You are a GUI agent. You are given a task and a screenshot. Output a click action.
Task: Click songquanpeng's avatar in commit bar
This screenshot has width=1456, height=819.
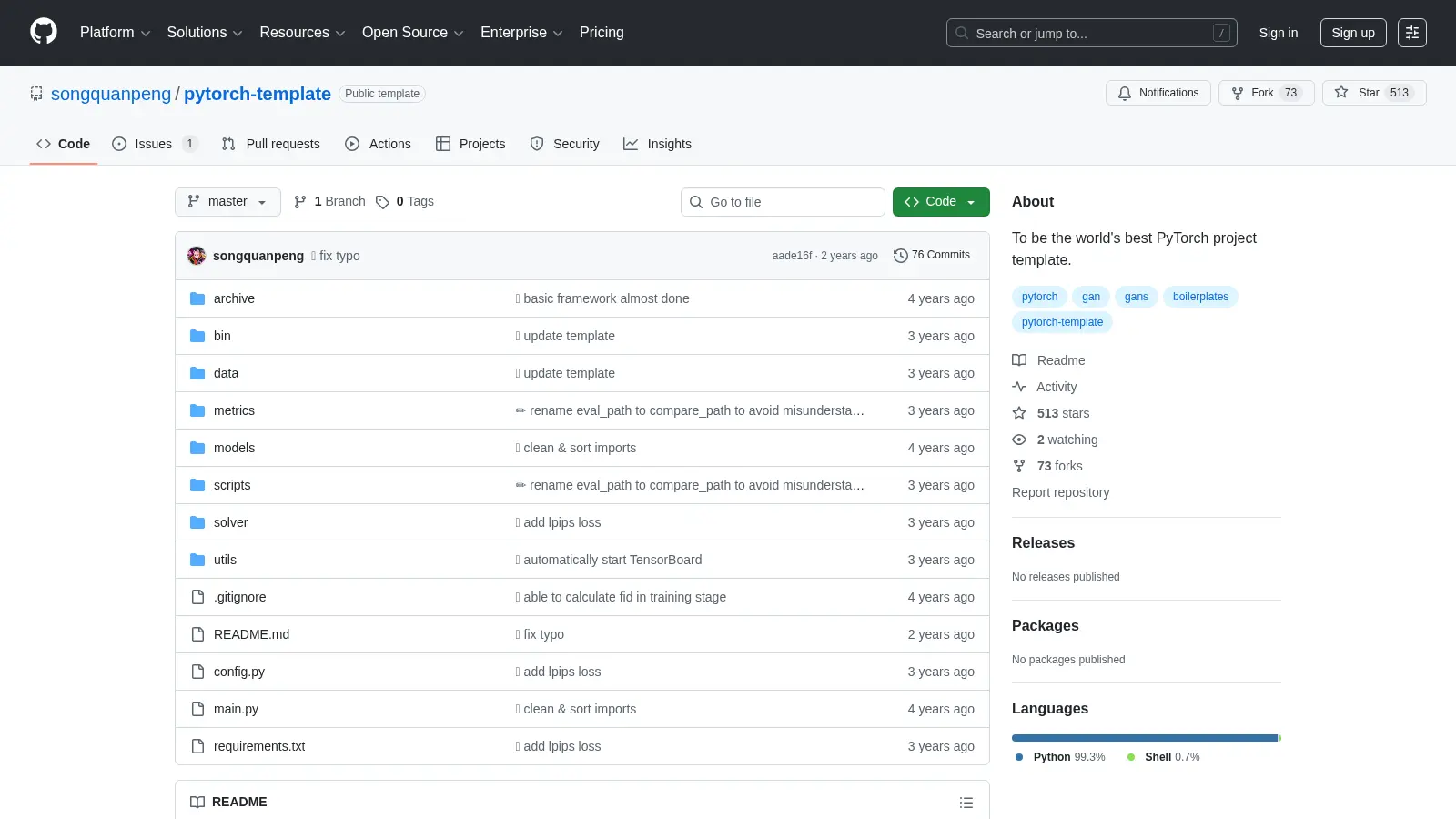(x=197, y=256)
